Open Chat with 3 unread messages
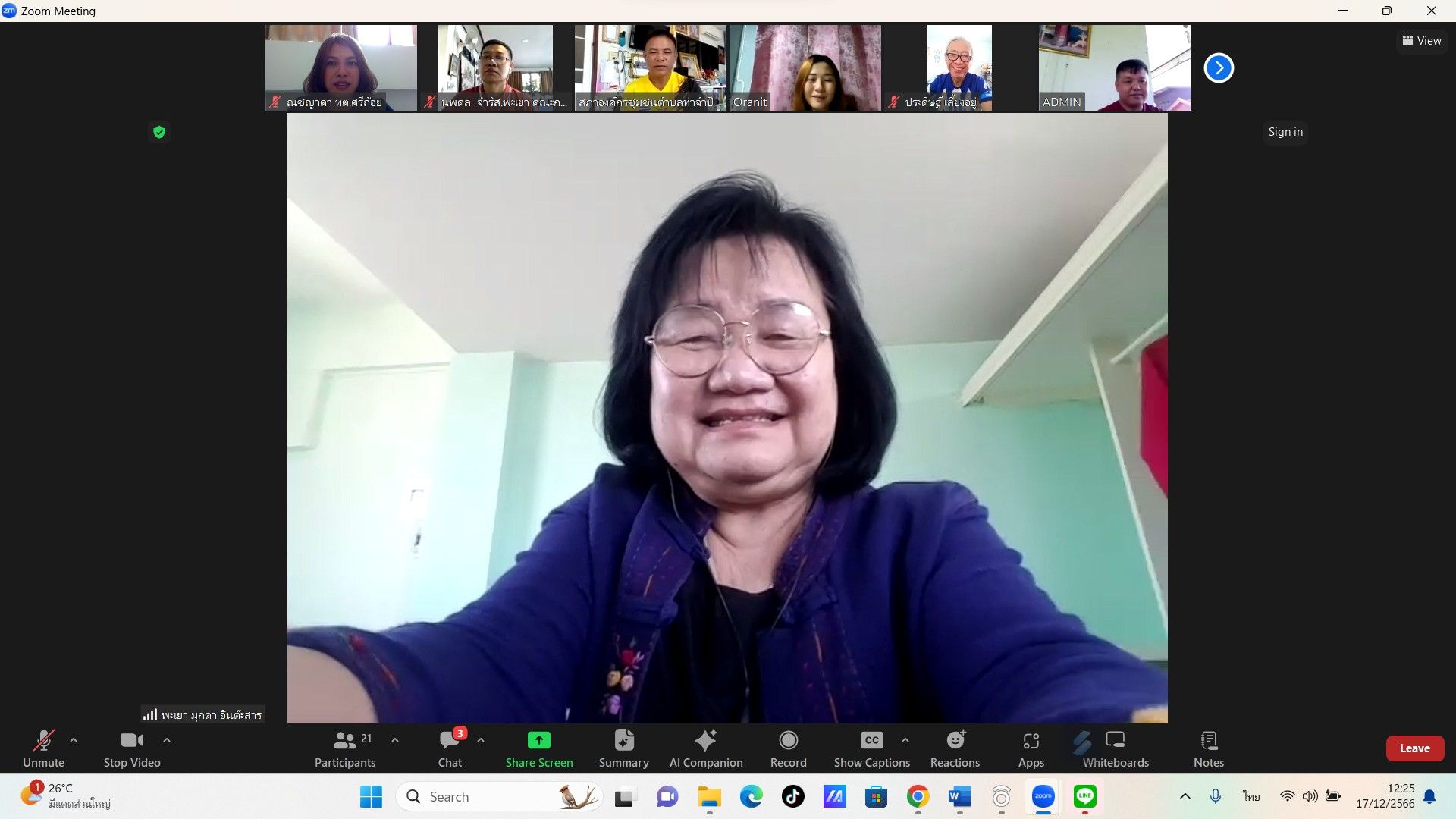The width and height of the screenshot is (1456, 819). [x=450, y=741]
